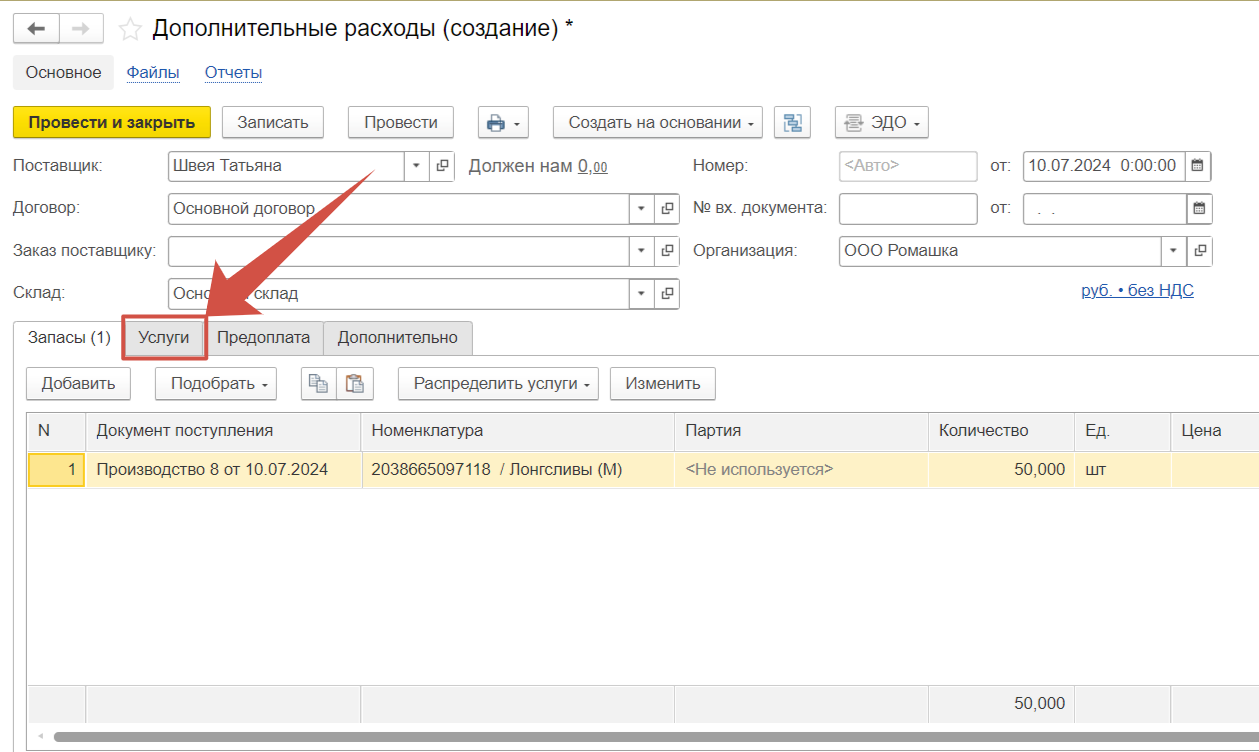Click the empty incoming document date field
This screenshot has height=752, width=1259.
point(1104,209)
